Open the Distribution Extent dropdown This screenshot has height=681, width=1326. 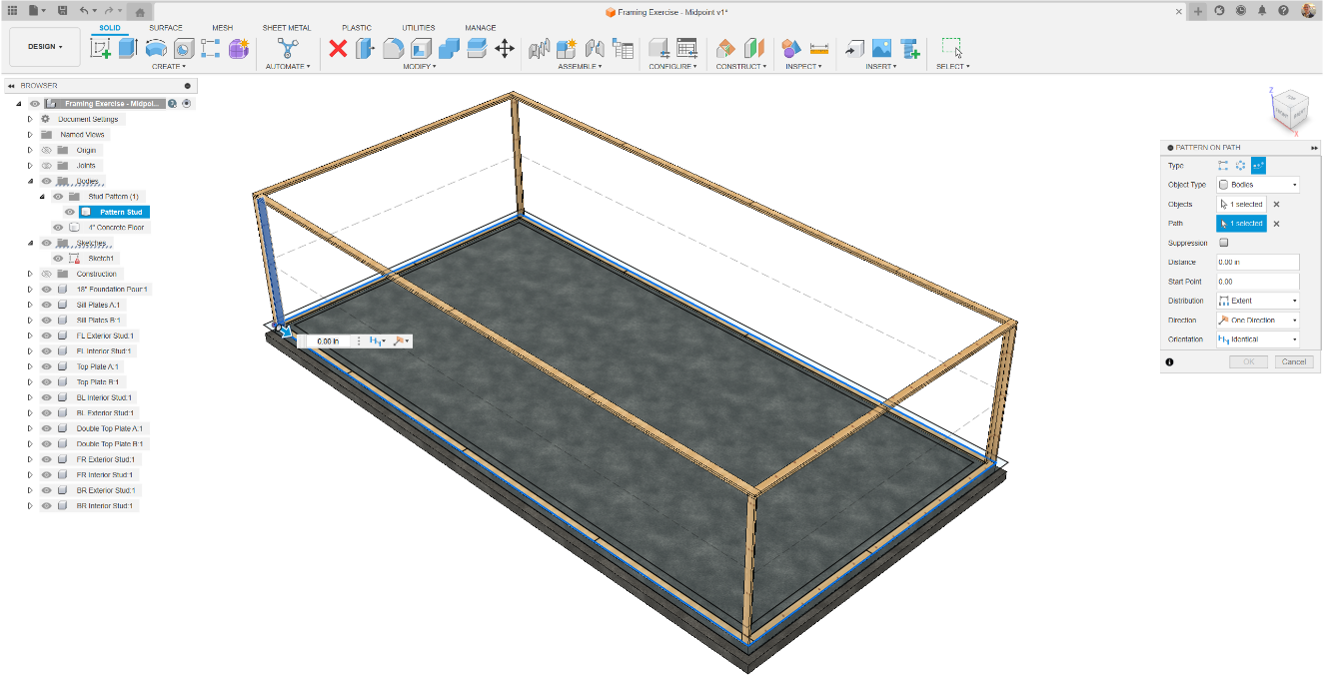click(1257, 301)
